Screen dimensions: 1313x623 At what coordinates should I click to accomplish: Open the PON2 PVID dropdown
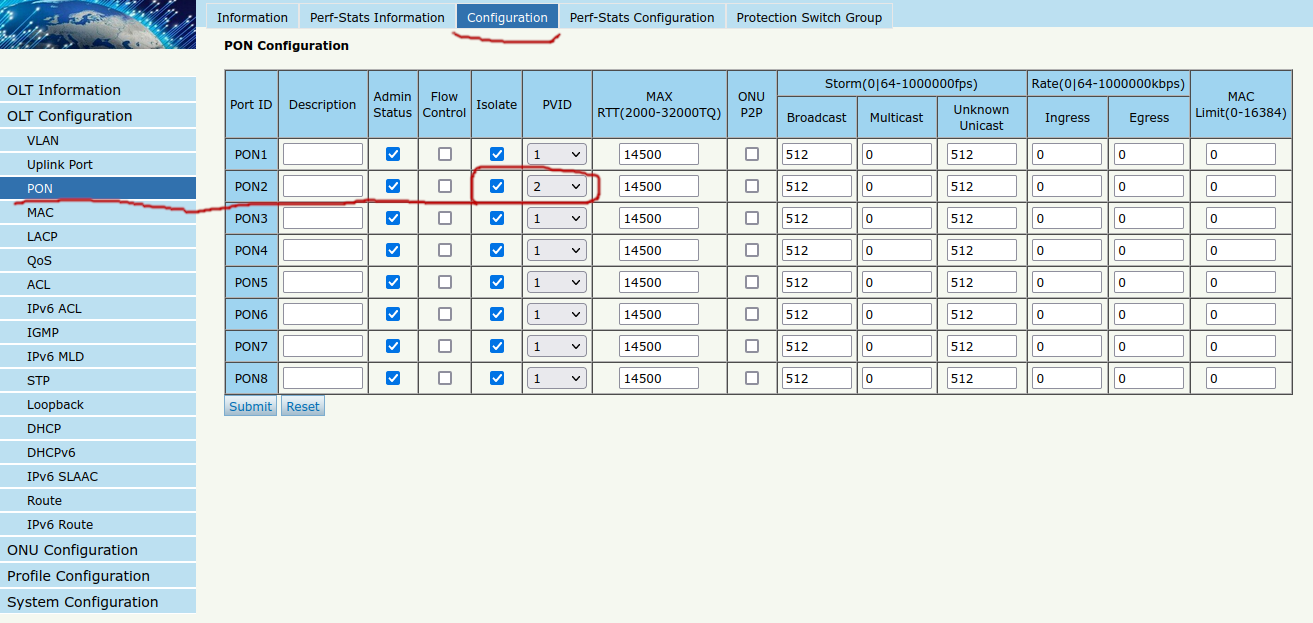tap(557, 186)
